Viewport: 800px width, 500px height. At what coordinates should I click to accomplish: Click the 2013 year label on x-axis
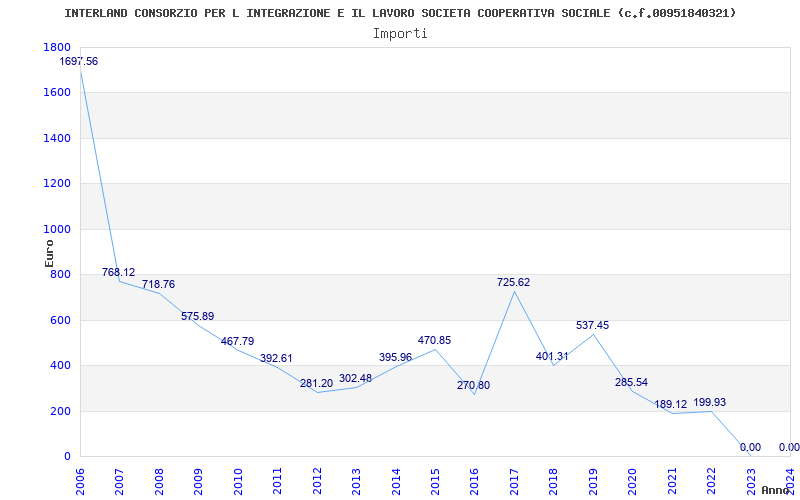pyautogui.click(x=356, y=481)
